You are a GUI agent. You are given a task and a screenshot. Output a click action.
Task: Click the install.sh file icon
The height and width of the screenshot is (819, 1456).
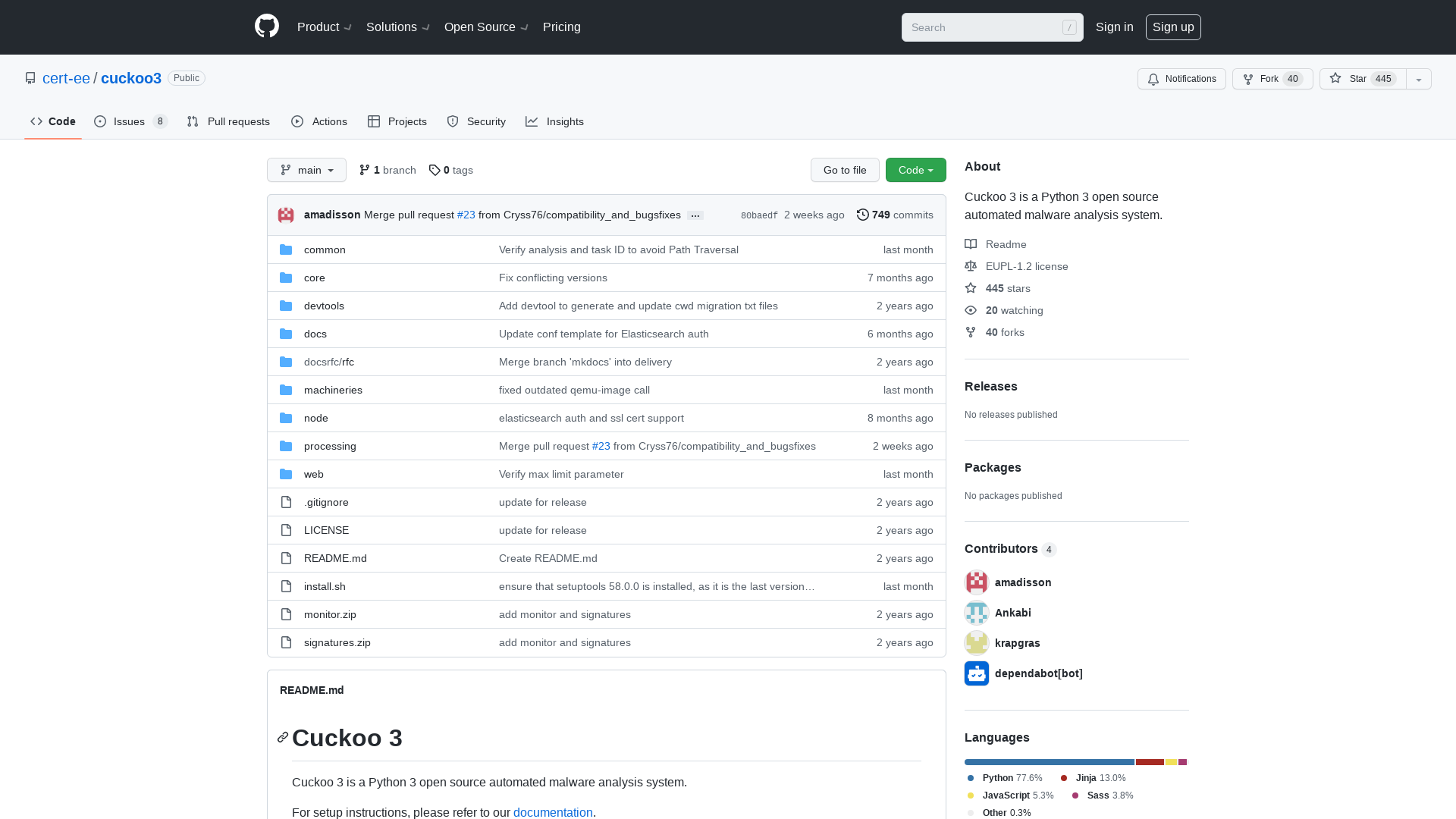(x=286, y=586)
